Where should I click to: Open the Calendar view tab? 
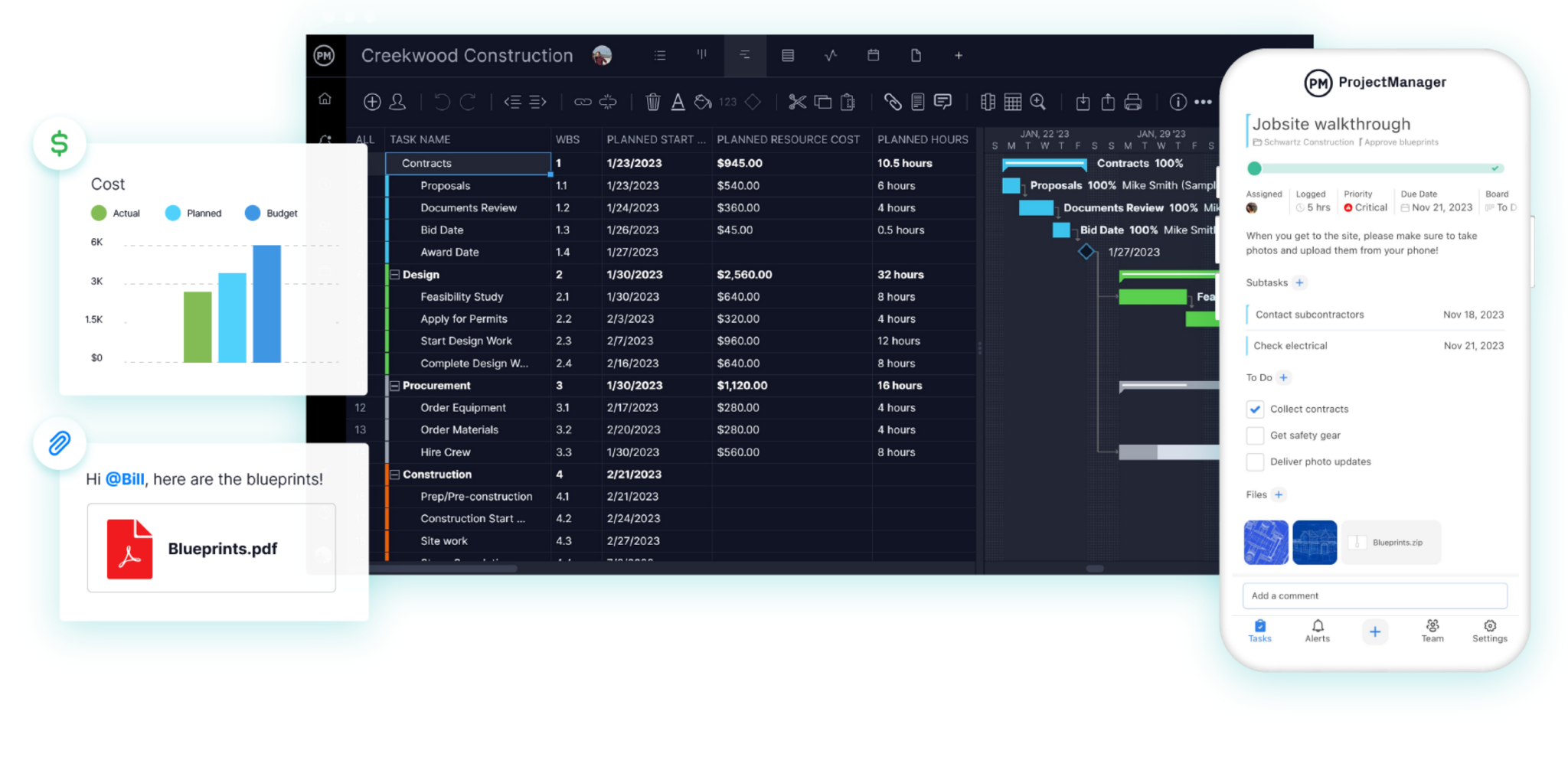[x=873, y=55]
